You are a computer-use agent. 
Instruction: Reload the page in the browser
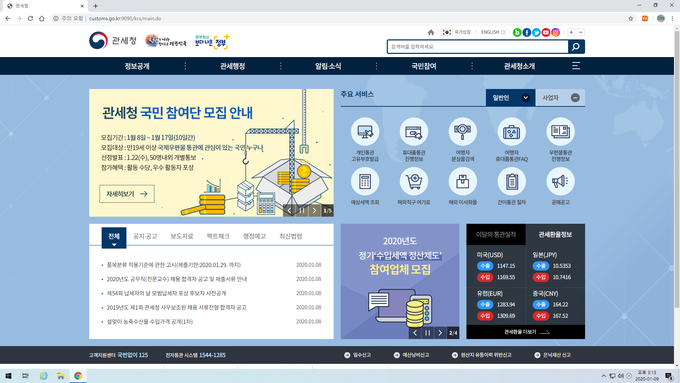(x=30, y=18)
